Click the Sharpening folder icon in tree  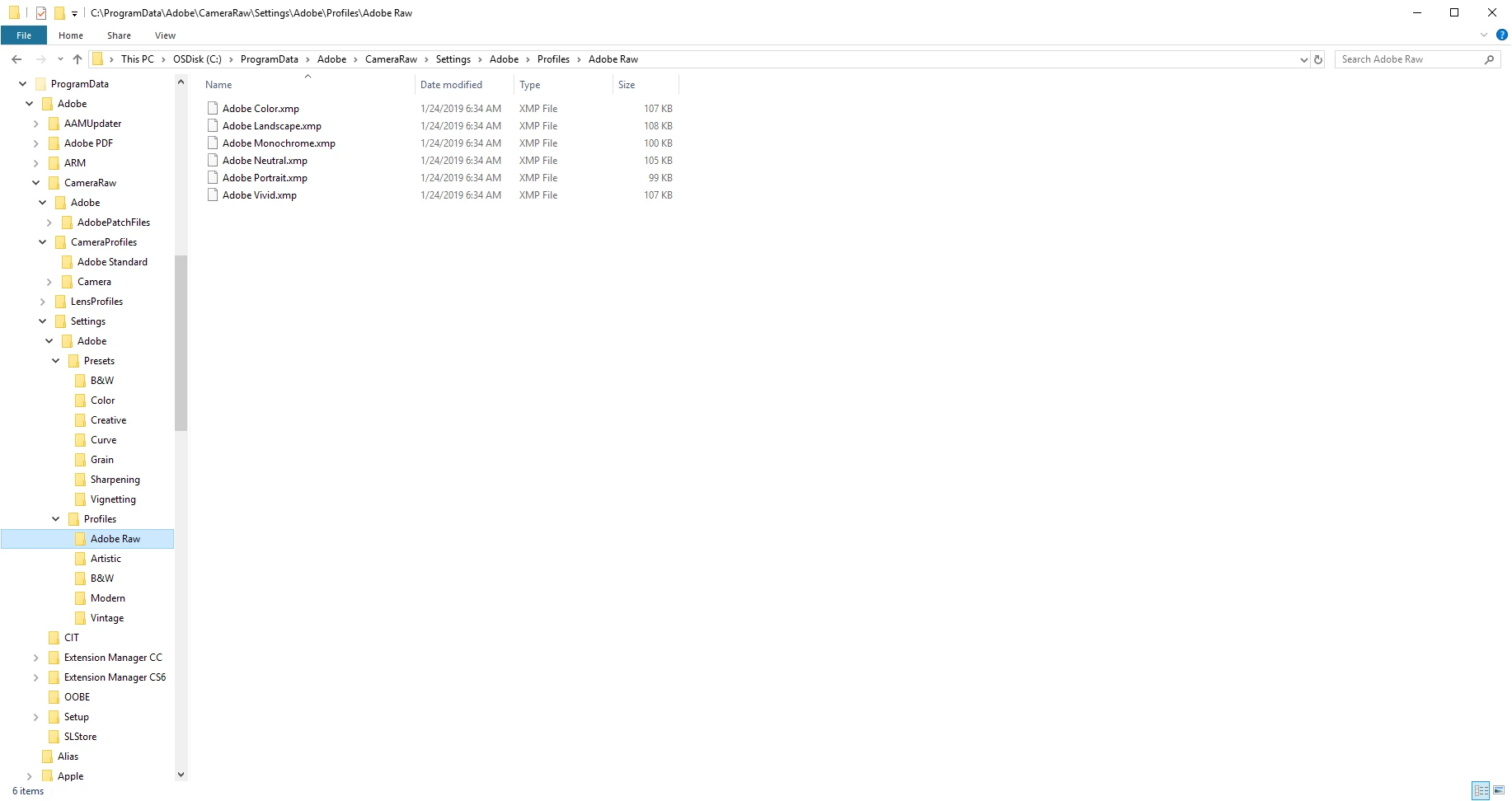point(80,480)
